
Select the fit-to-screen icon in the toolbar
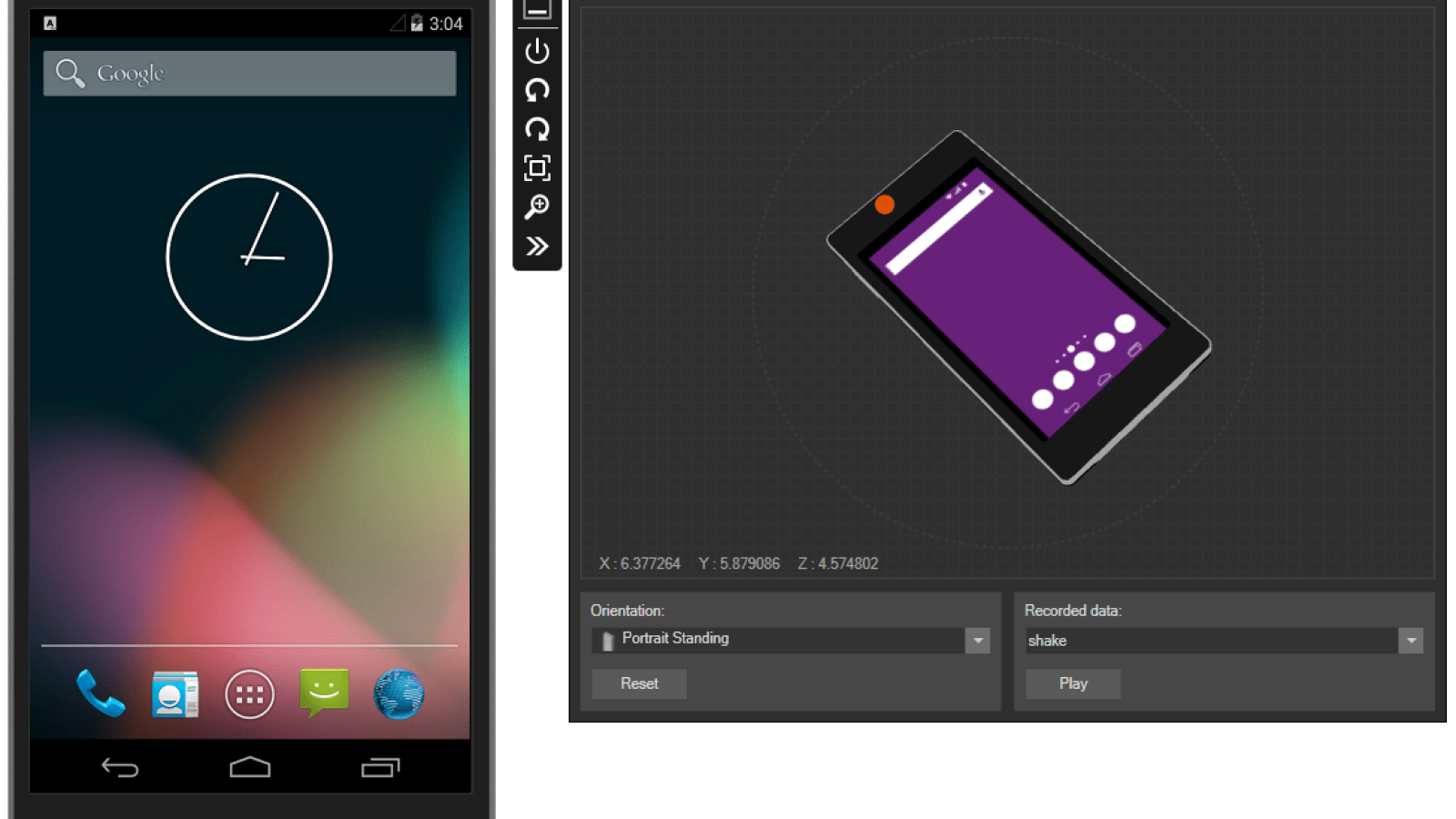coord(537,167)
